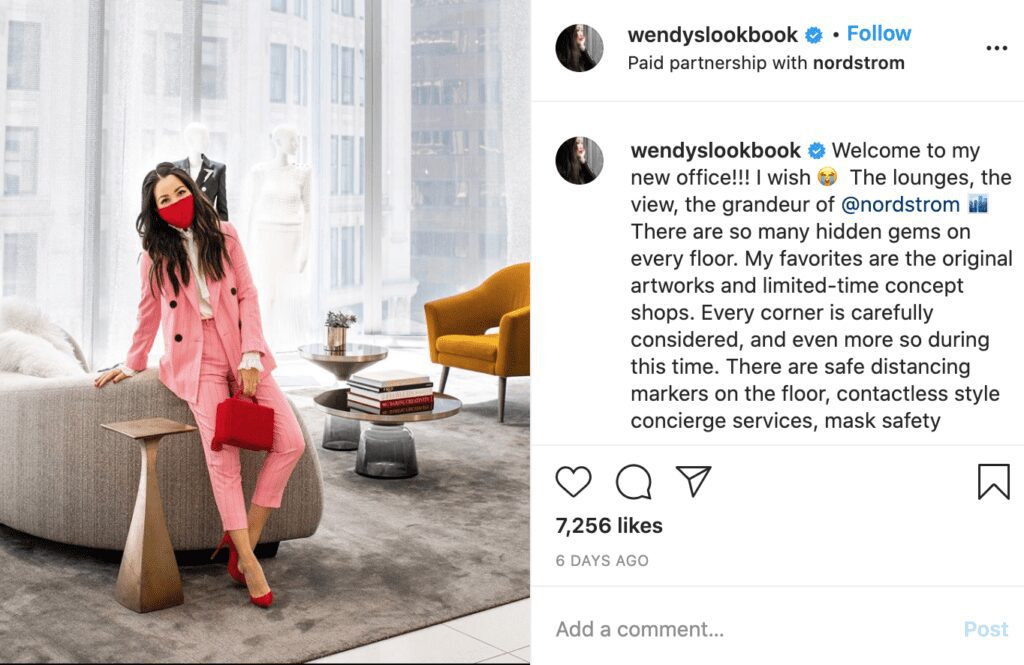
Task: Click the Follow link in the header
Action: (878, 33)
